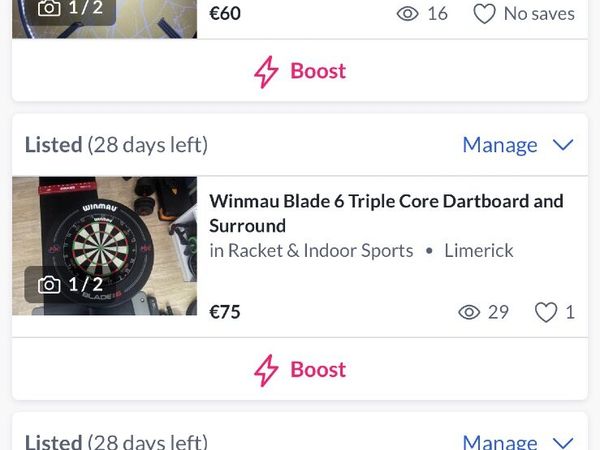Viewport: 600px width, 450px height.
Task: Click the eye views icon showing 29
Action: point(468,312)
